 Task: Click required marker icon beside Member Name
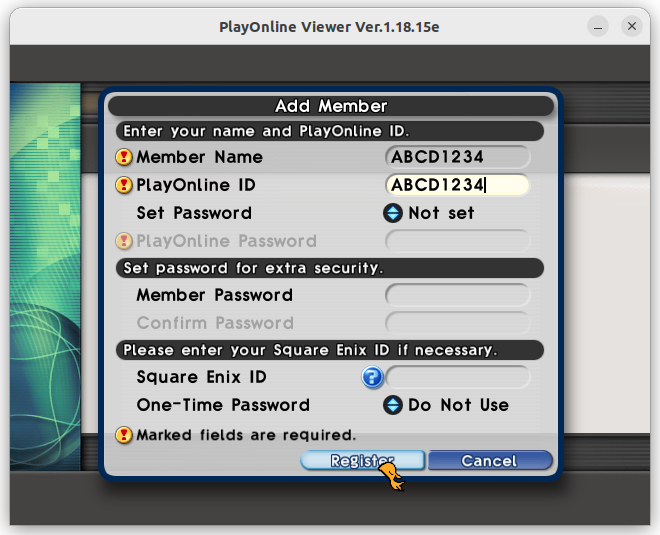(x=124, y=157)
